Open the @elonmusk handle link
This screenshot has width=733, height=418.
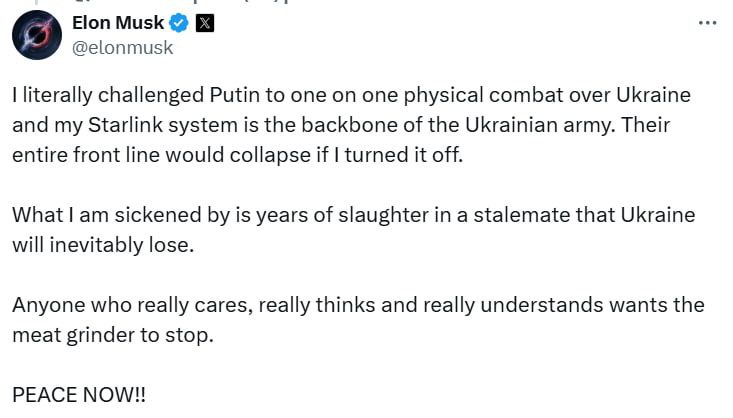(123, 47)
